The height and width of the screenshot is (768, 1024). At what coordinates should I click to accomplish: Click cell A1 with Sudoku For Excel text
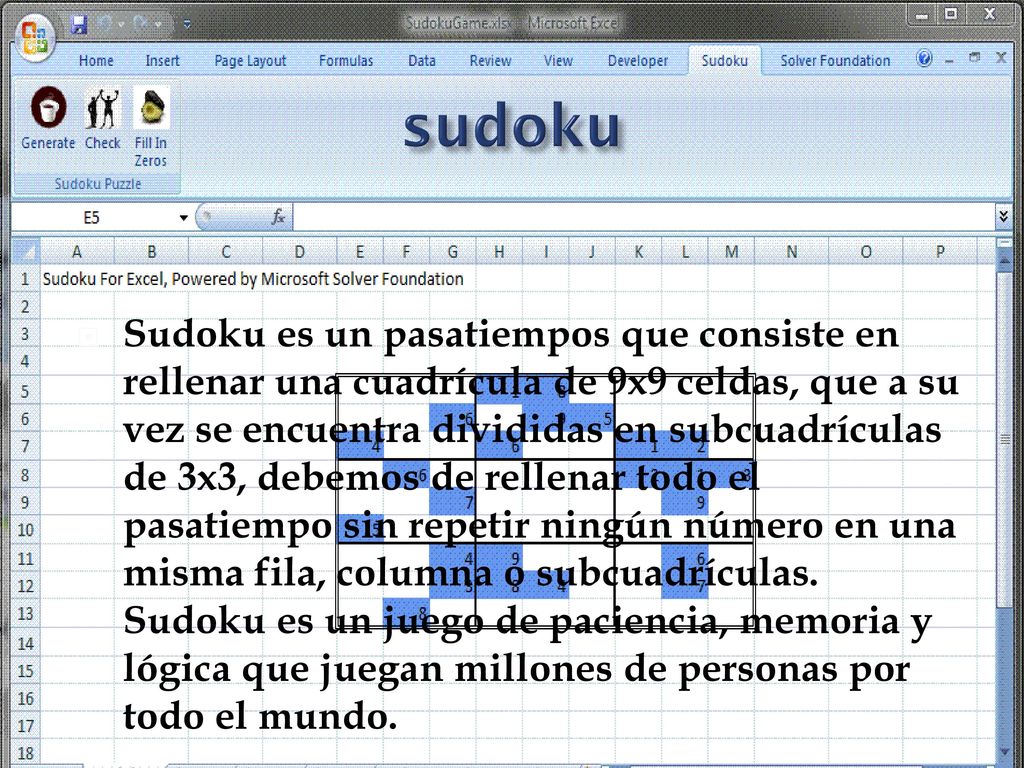tap(77, 279)
